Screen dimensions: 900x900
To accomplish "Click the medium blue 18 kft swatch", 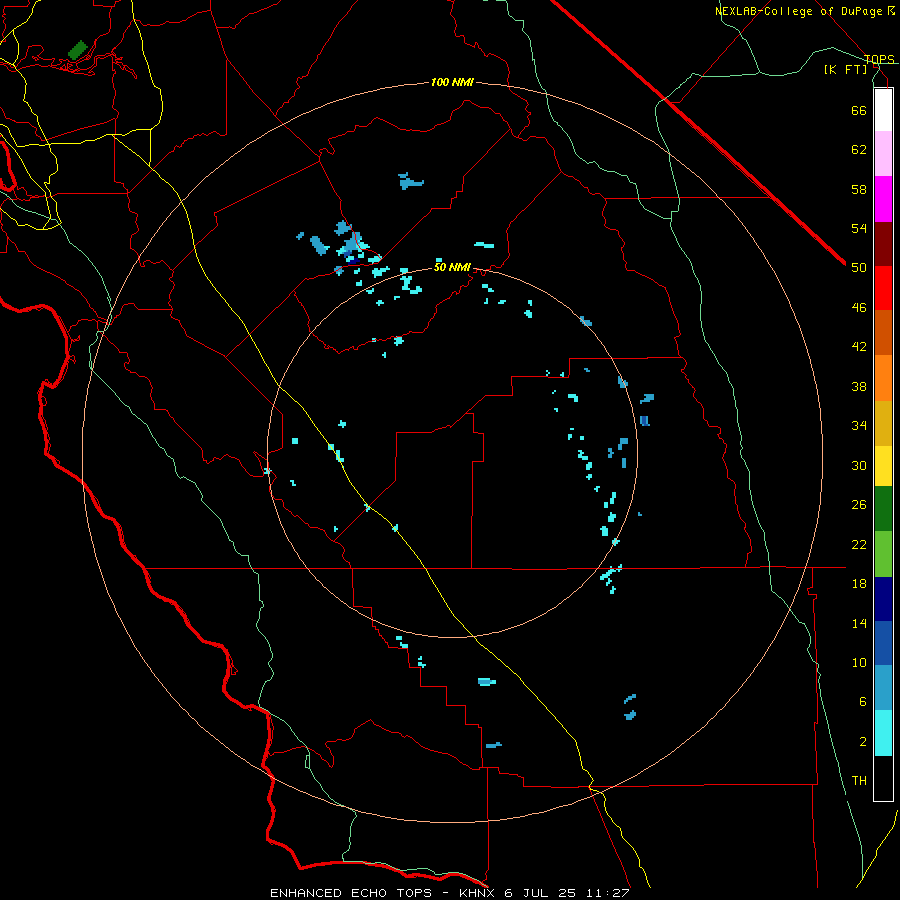I will click(883, 643).
